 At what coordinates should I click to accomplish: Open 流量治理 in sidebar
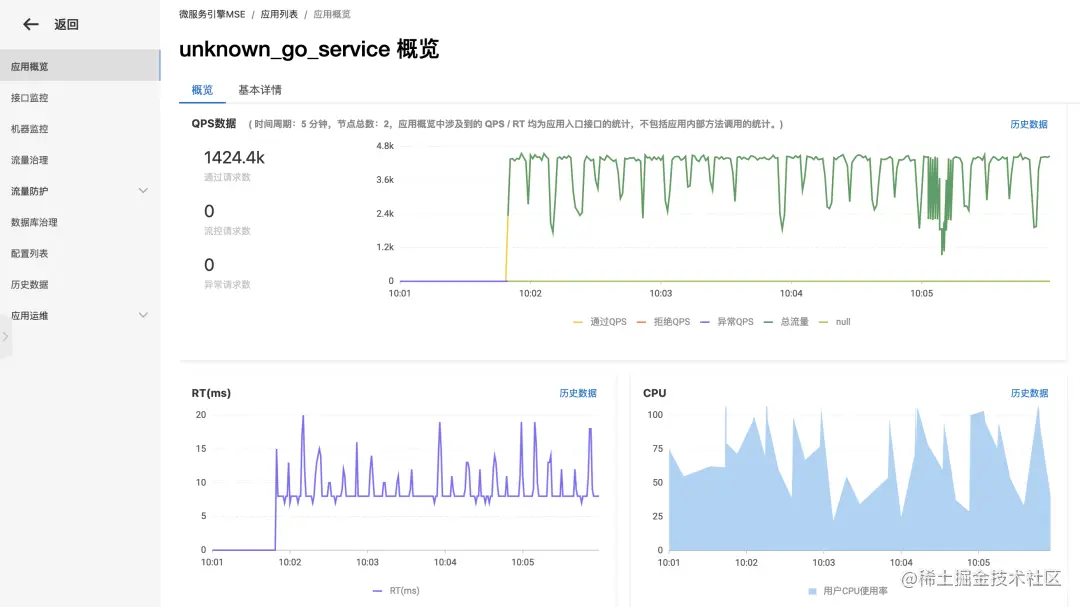coord(80,160)
